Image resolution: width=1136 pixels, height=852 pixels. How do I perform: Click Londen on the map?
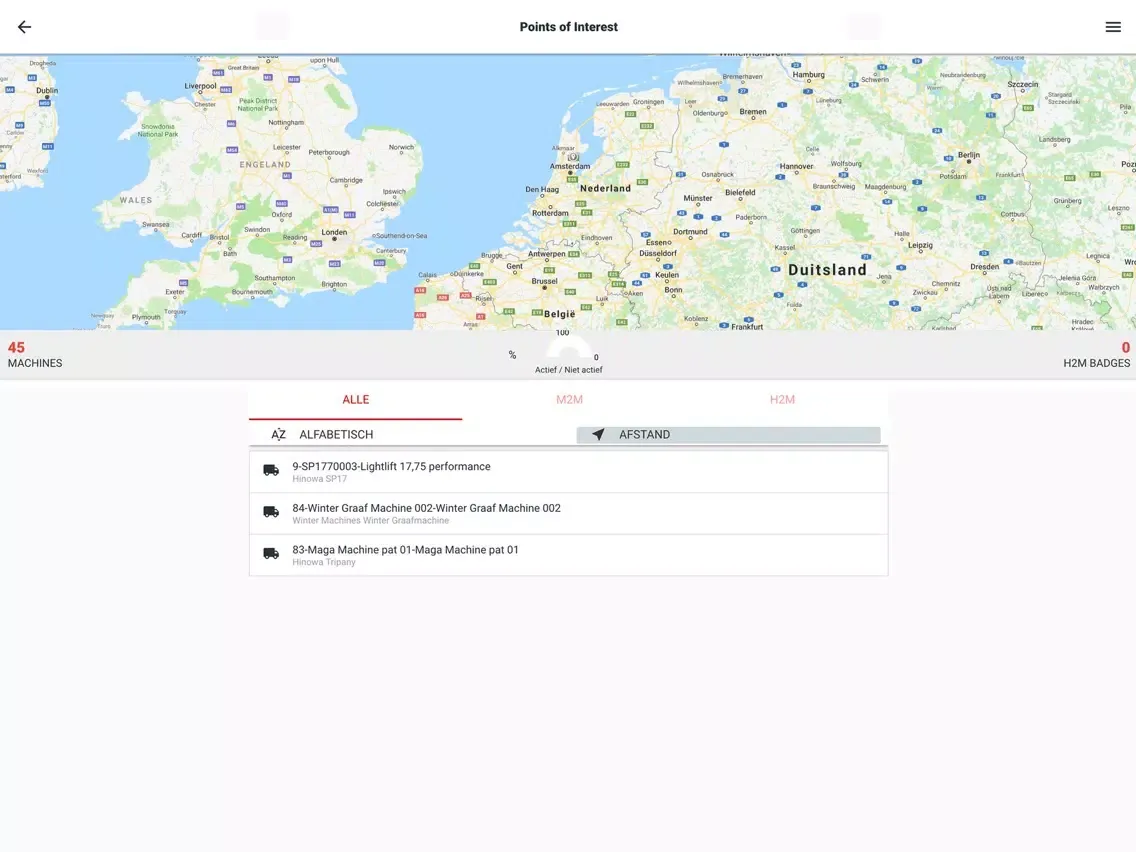(334, 233)
